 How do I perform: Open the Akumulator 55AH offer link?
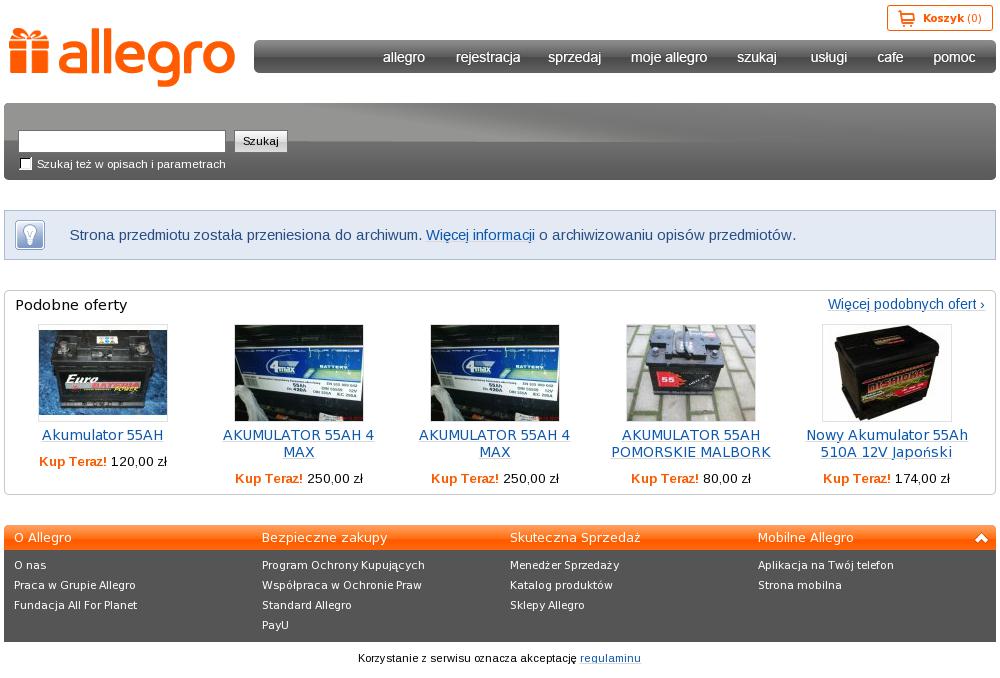coord(103,435)
